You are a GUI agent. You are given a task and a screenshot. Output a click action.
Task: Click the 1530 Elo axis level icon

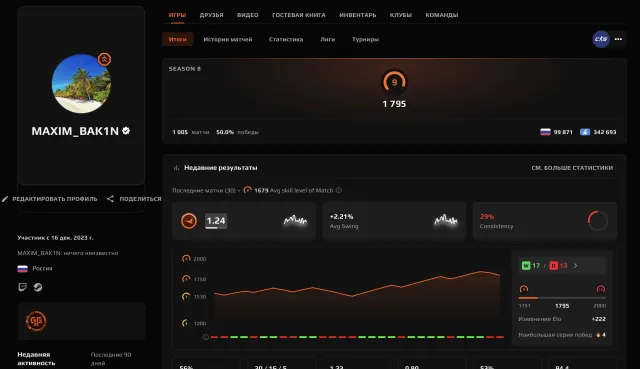click(x=186, y=296)
